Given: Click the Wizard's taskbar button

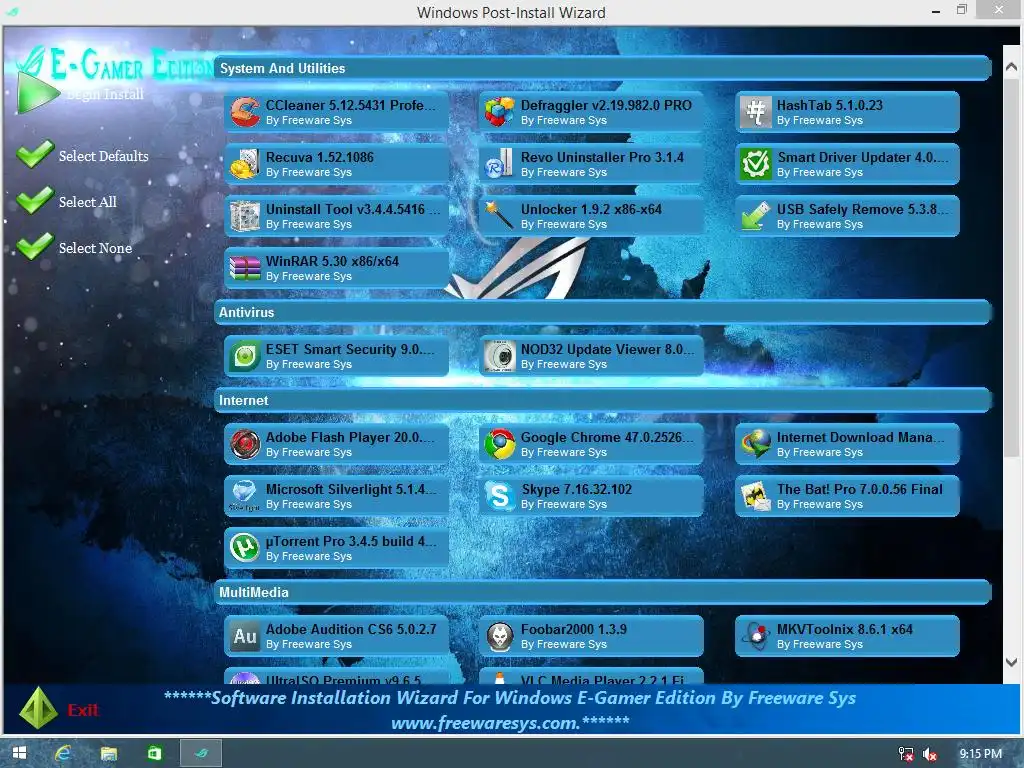Looking at the screenshot, I should point(201,753).
